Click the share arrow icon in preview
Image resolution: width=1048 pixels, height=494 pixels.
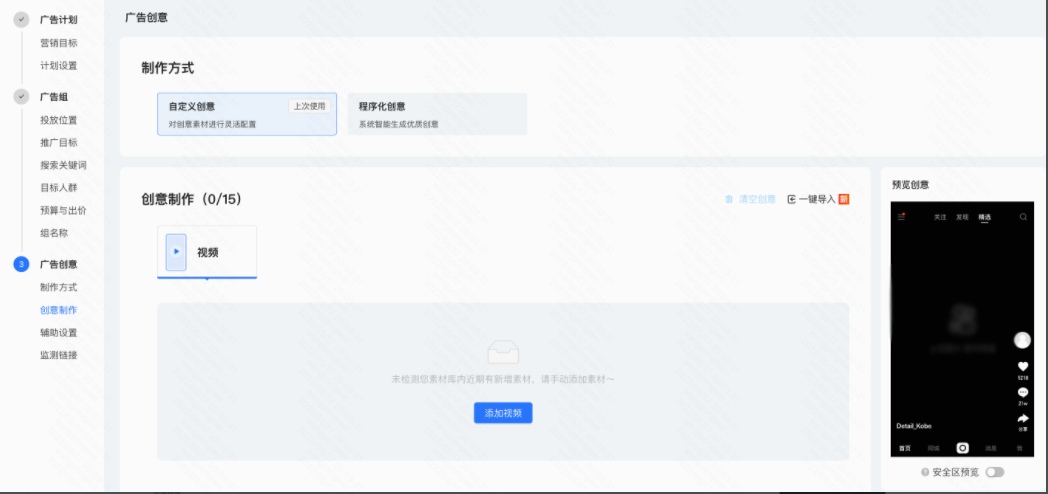point(1023,418)
